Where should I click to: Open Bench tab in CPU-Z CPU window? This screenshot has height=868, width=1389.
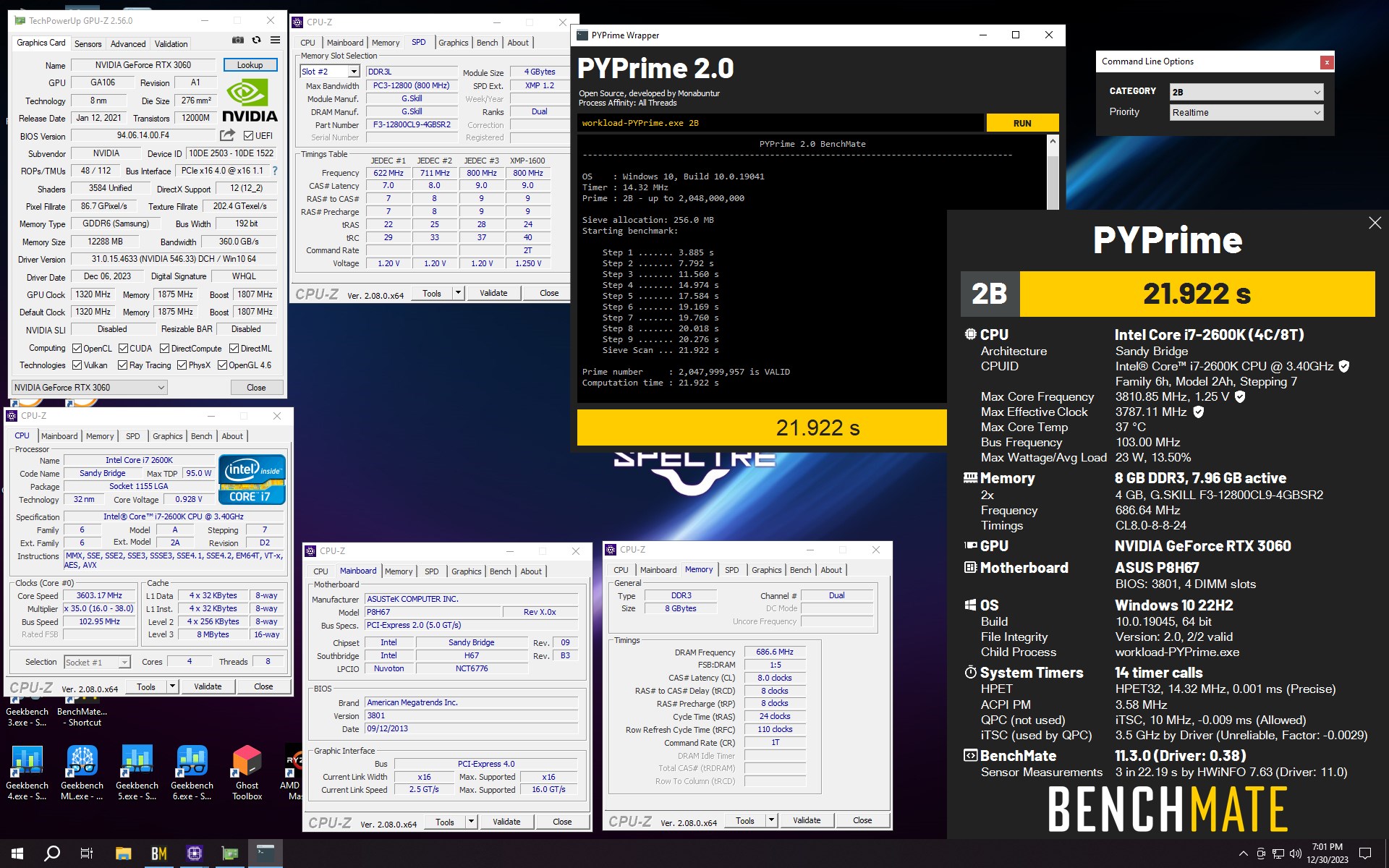[202, 436]
